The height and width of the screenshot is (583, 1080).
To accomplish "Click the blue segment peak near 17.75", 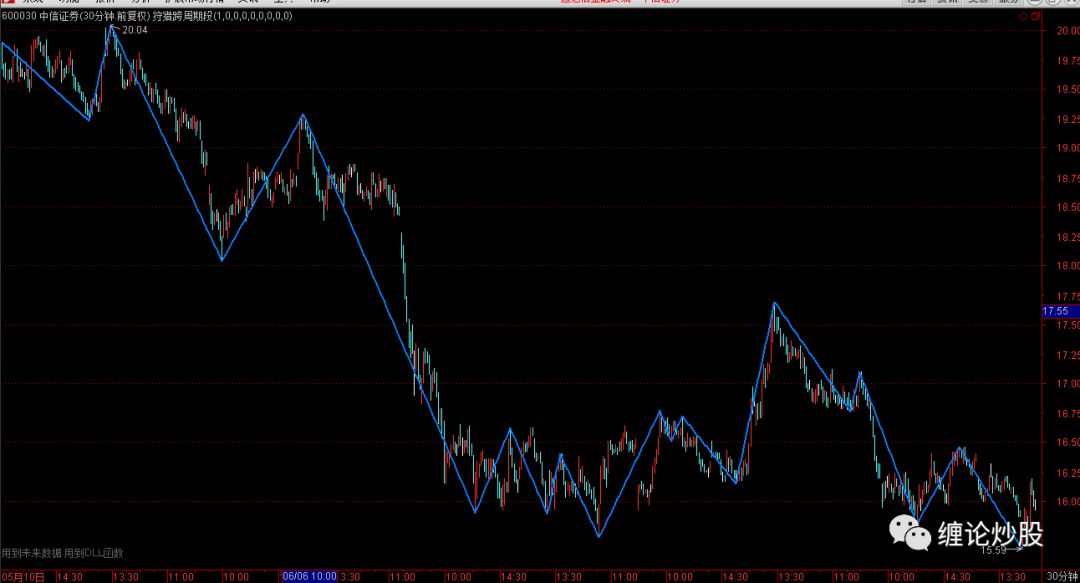I will 773,302.
